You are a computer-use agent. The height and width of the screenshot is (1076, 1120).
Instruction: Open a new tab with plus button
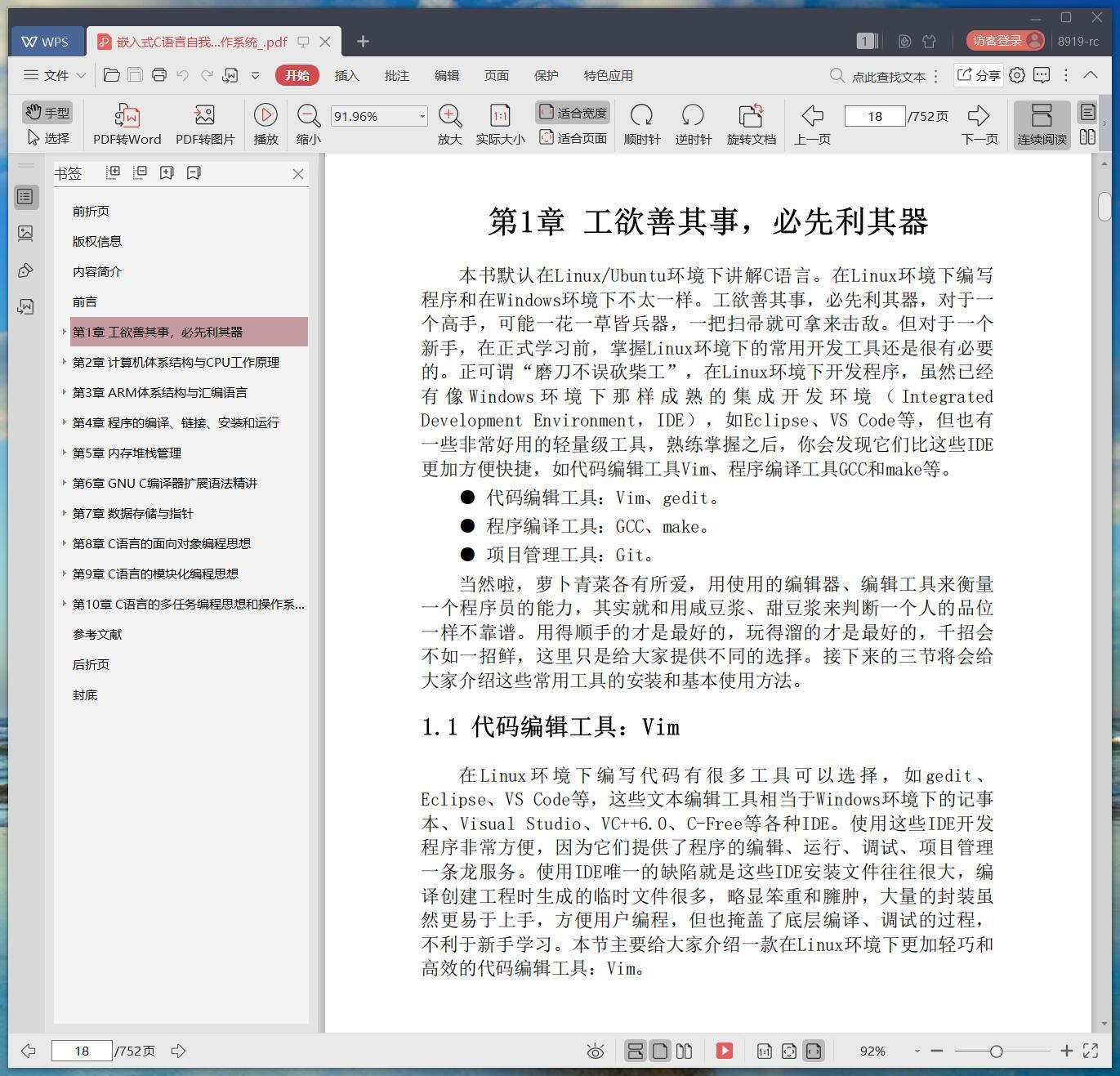pyautogui.click(x=363, y=41)
